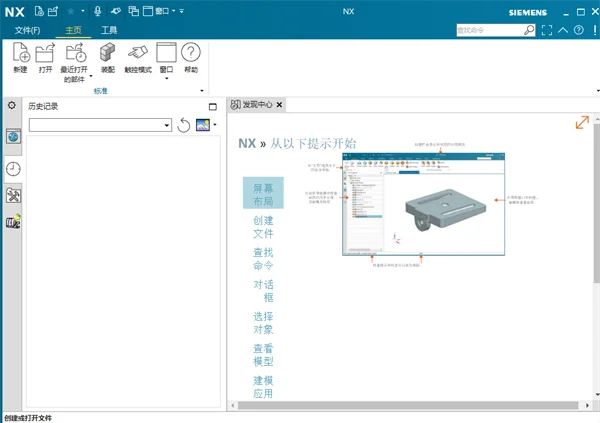600x423 pixels.
Task: Open the resource bar settings gear
Action: (12, 105)
